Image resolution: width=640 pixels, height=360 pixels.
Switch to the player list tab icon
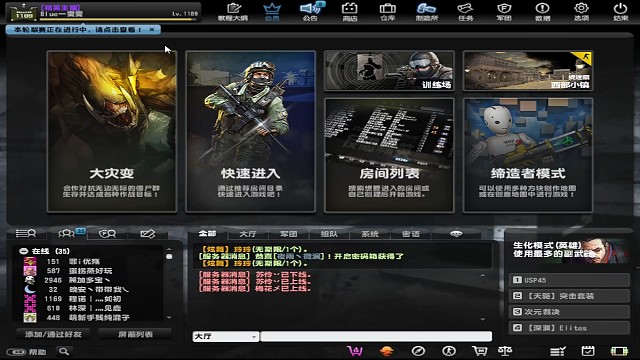(26, 233)
